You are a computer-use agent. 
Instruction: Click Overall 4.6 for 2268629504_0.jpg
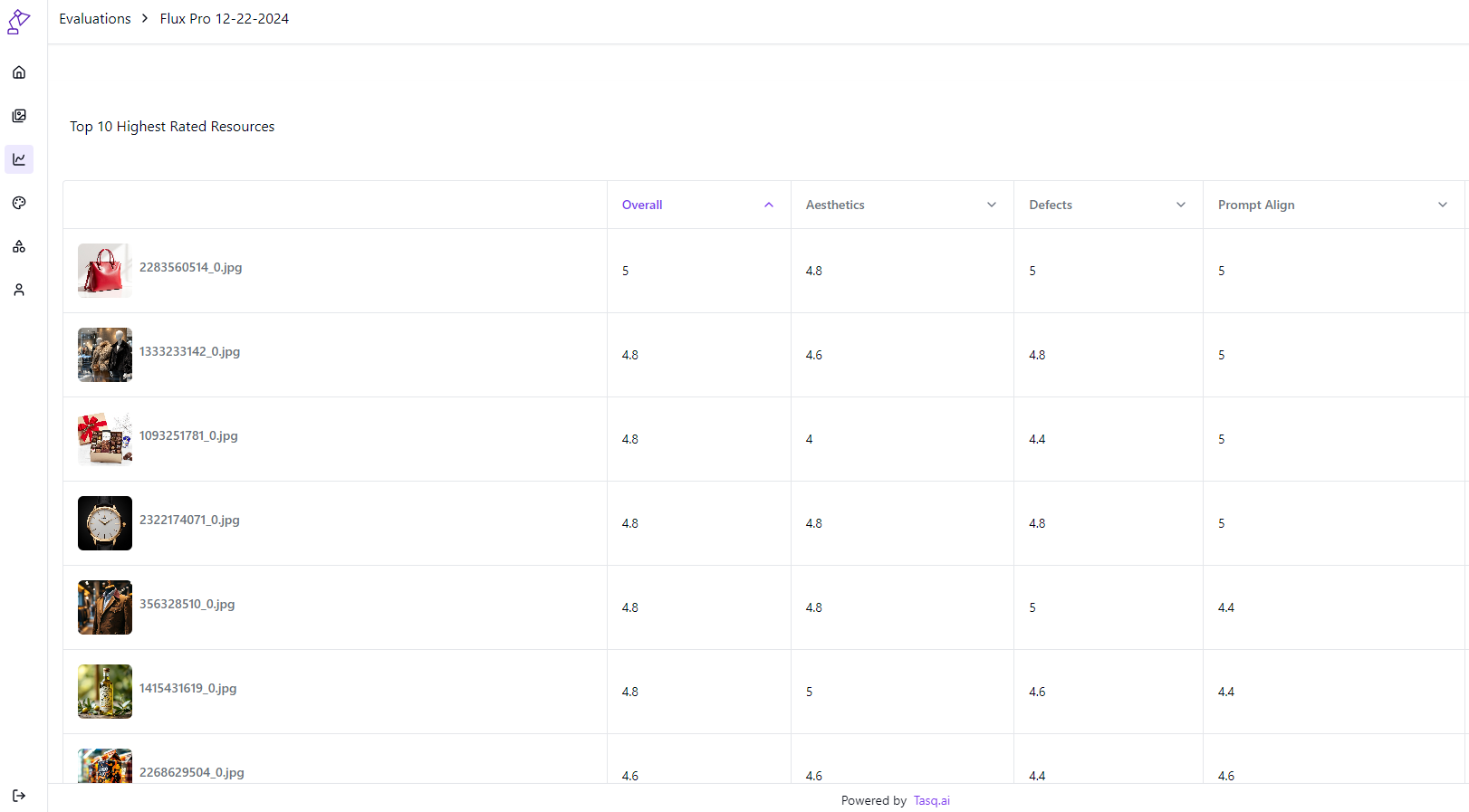(630, 776)
